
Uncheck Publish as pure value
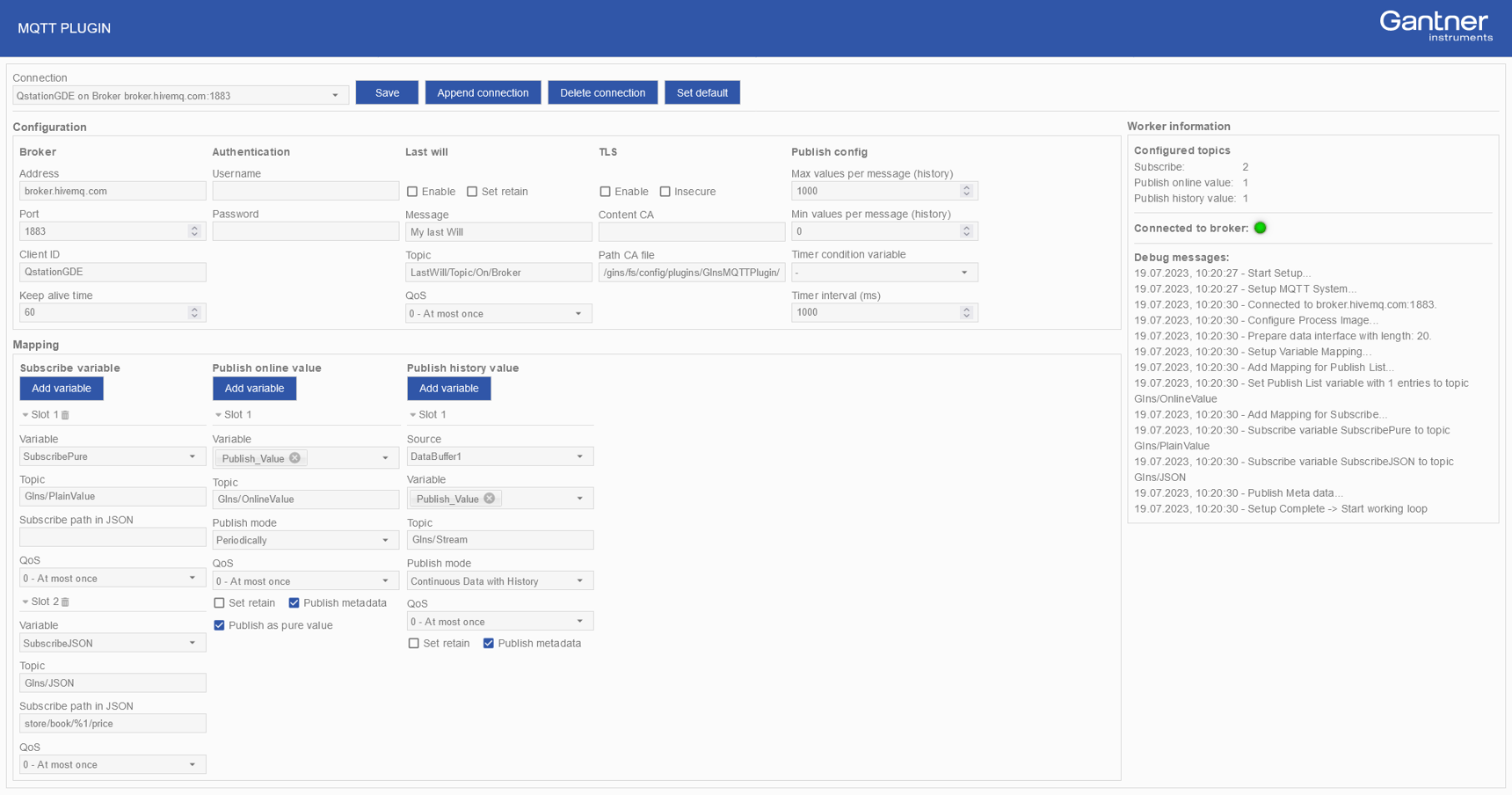pyautogui.click(x=219, y=625)
